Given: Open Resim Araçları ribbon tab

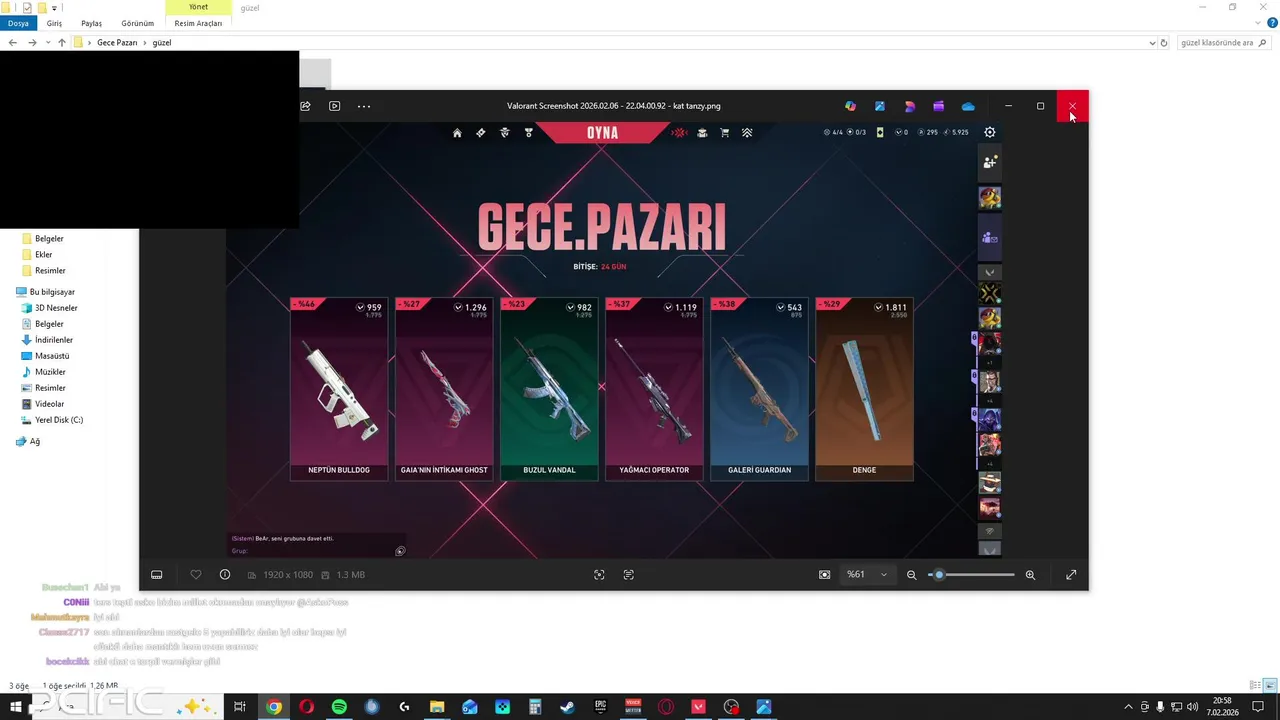Looking at the screenshot, I should coord(198,23).
